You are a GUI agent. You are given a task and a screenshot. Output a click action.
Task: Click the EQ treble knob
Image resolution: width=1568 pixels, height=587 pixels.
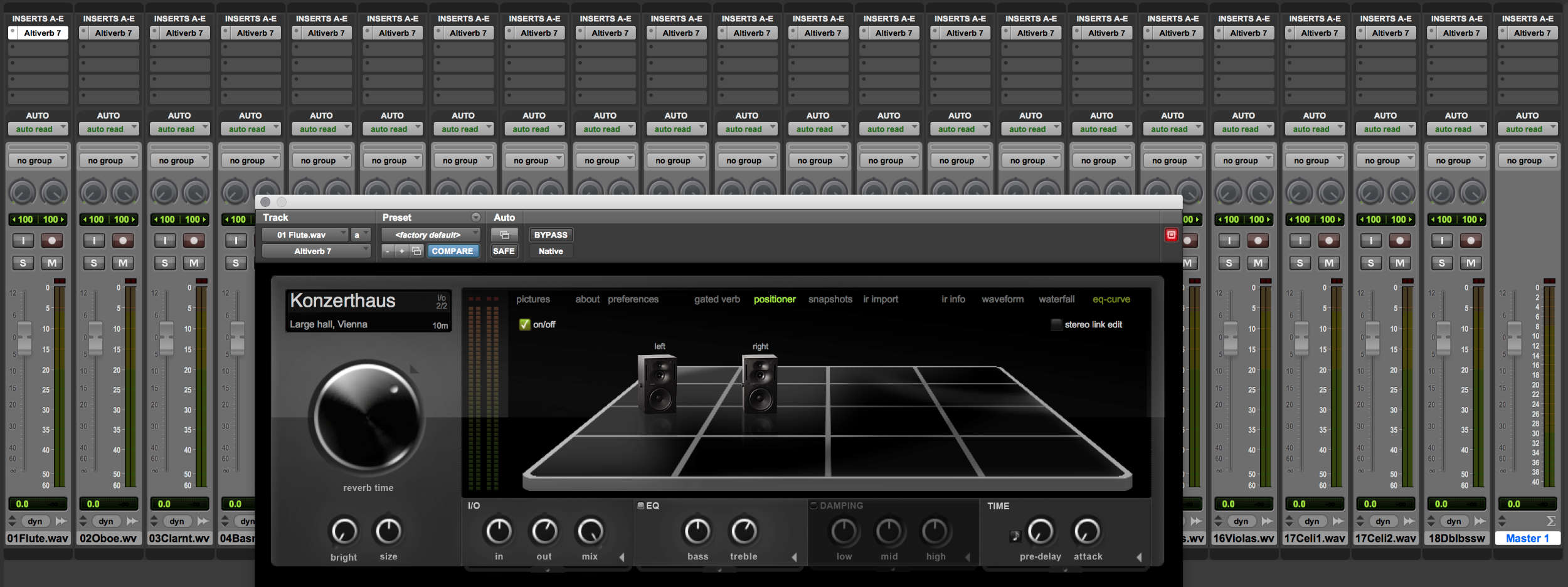[744, 531]
